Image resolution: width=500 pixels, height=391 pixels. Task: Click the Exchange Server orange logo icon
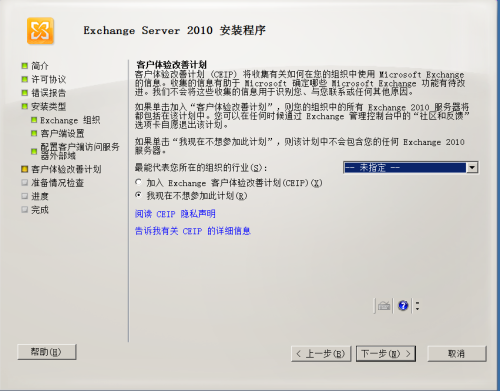point(40,31)
